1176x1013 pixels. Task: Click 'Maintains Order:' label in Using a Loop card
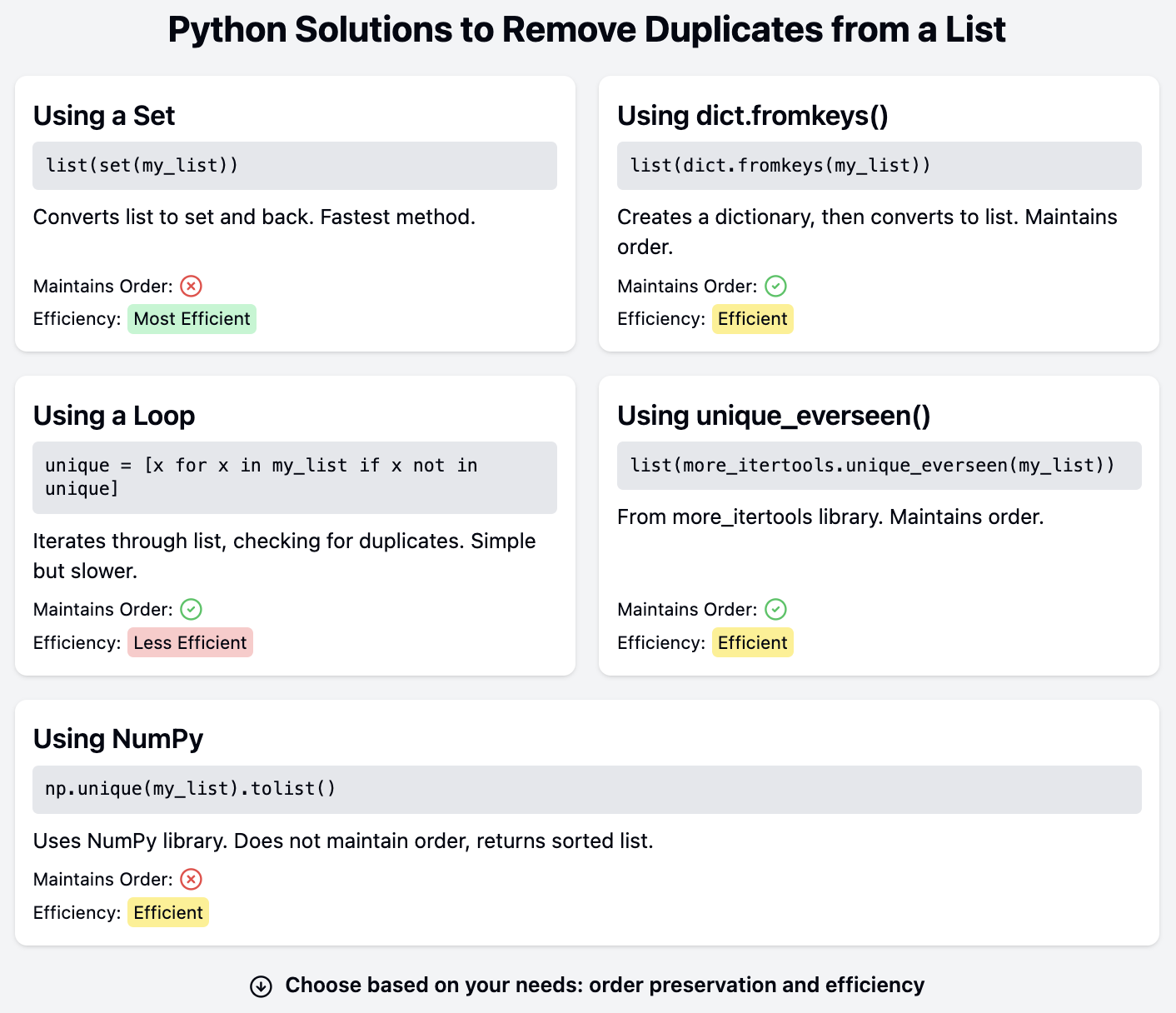pos(103,610)
